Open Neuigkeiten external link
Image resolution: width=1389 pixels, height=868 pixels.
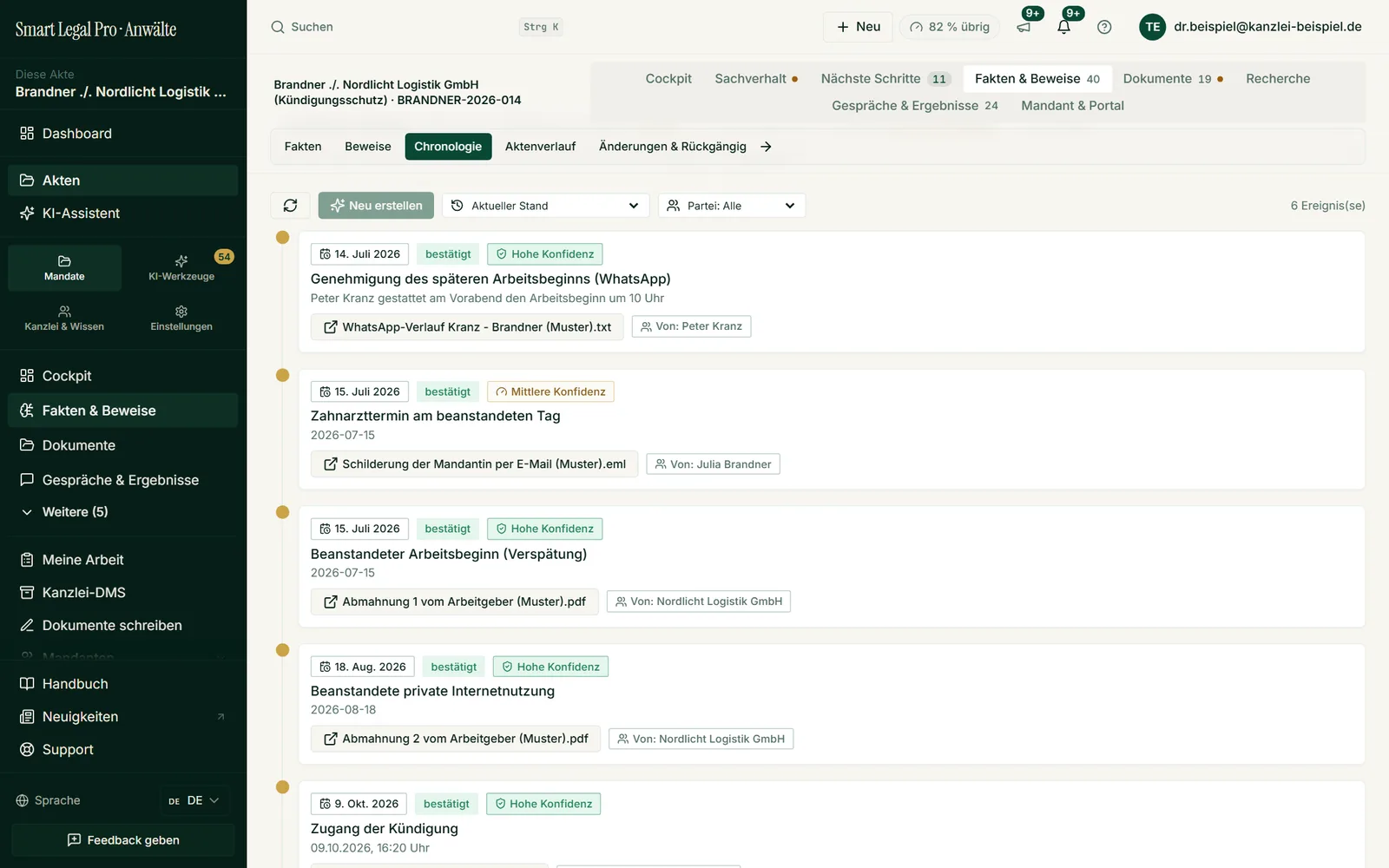pos(123,717)
